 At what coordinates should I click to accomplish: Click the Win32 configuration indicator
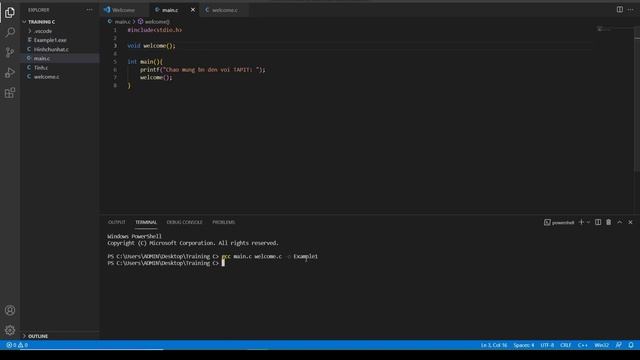point(601,345)
